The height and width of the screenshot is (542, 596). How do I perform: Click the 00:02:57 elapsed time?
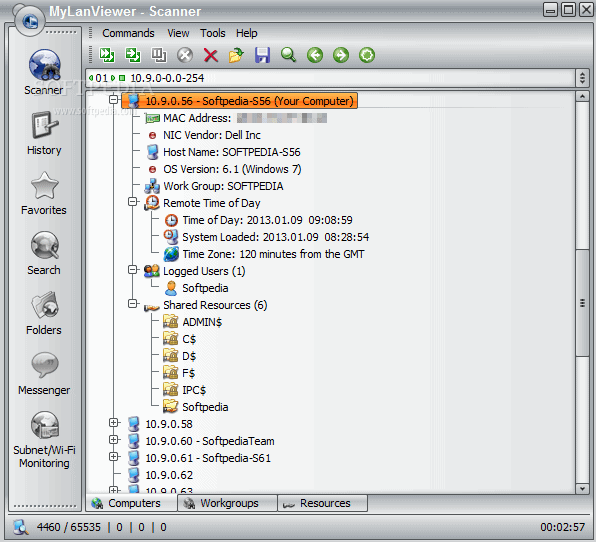point(563,527)
